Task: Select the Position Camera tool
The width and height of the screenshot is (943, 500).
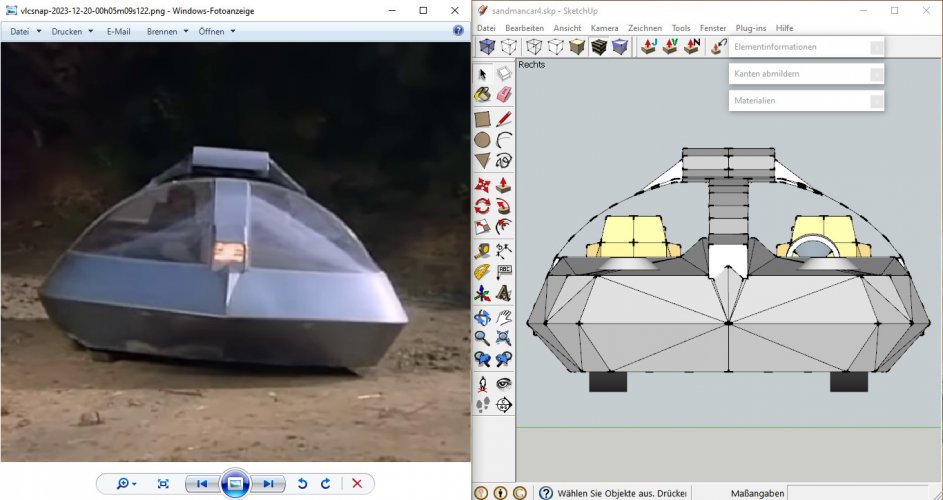Action: [x=482, y=383]
